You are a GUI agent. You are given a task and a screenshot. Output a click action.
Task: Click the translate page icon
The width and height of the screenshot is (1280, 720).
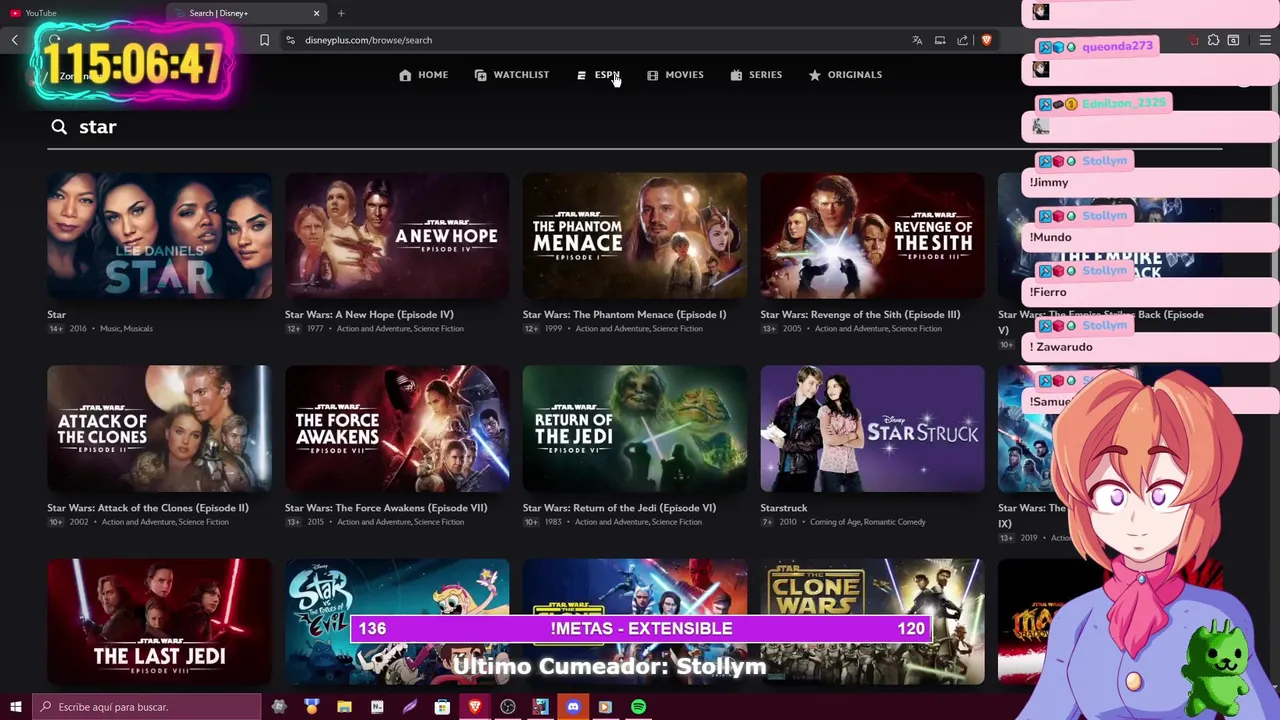pyautogui.click(x=917, y=40)
